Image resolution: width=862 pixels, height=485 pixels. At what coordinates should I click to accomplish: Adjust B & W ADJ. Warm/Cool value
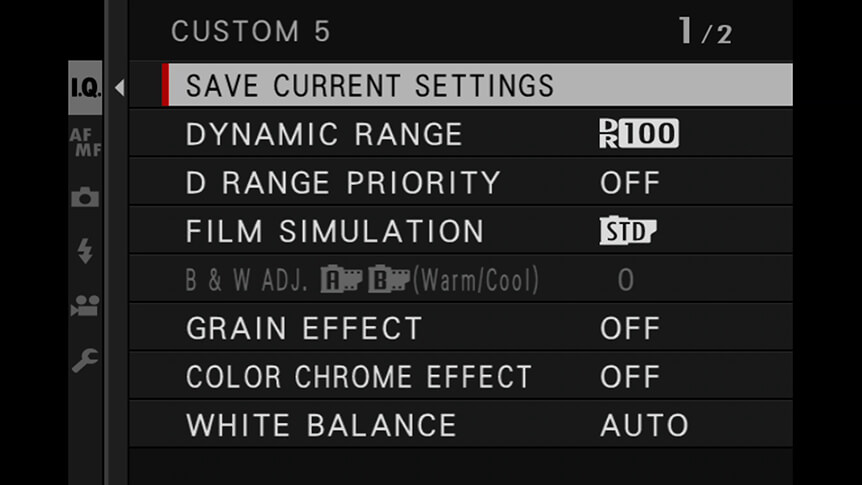pyautogui.click(x=626, y=280)
